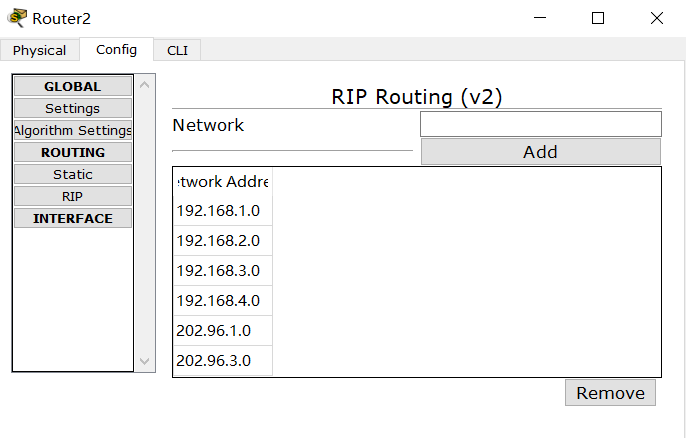Viewport: 690px width, 439px height.
Task: Switch to the Physical tab
Action: [40, 50]
